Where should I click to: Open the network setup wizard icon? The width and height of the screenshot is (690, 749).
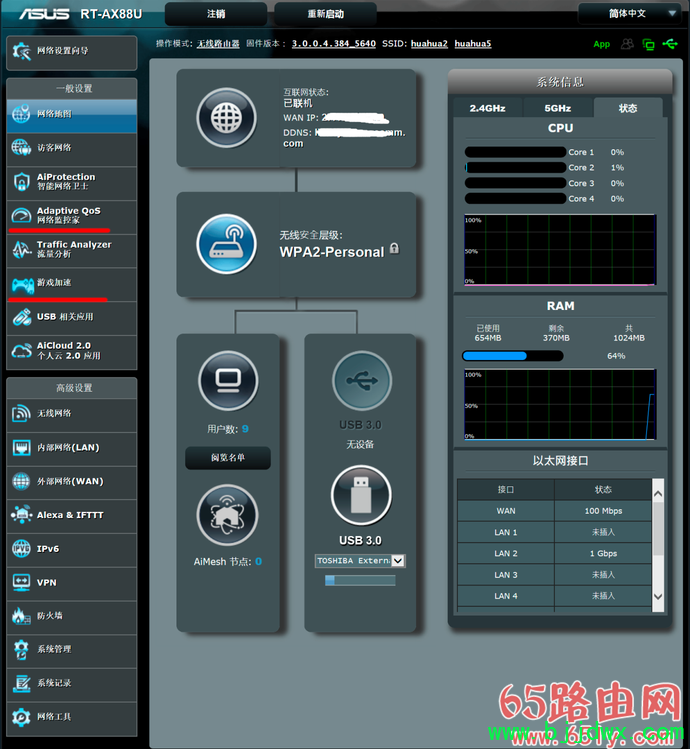click(x=22, y=51)
